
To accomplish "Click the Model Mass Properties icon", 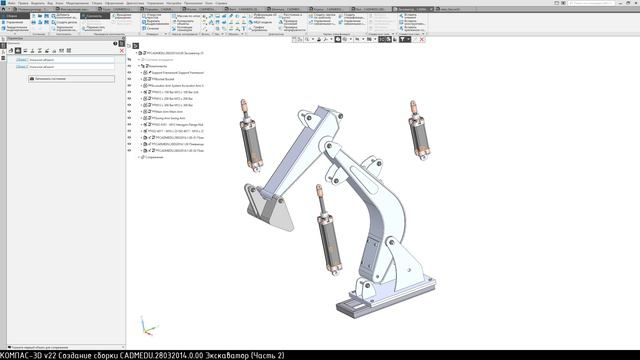I will [251, 22].
